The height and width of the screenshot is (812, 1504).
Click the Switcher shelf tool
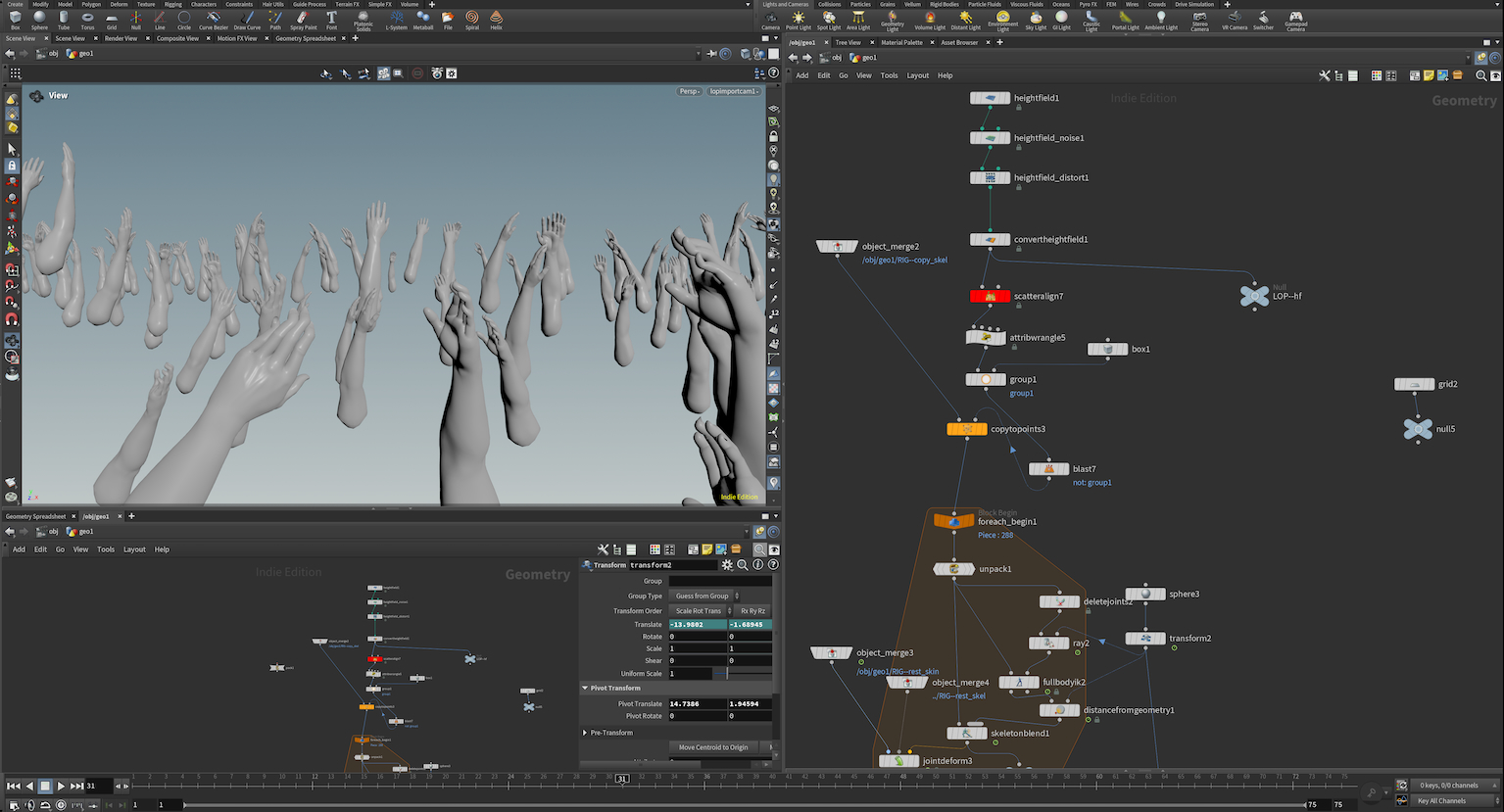tap(1263, 20)
